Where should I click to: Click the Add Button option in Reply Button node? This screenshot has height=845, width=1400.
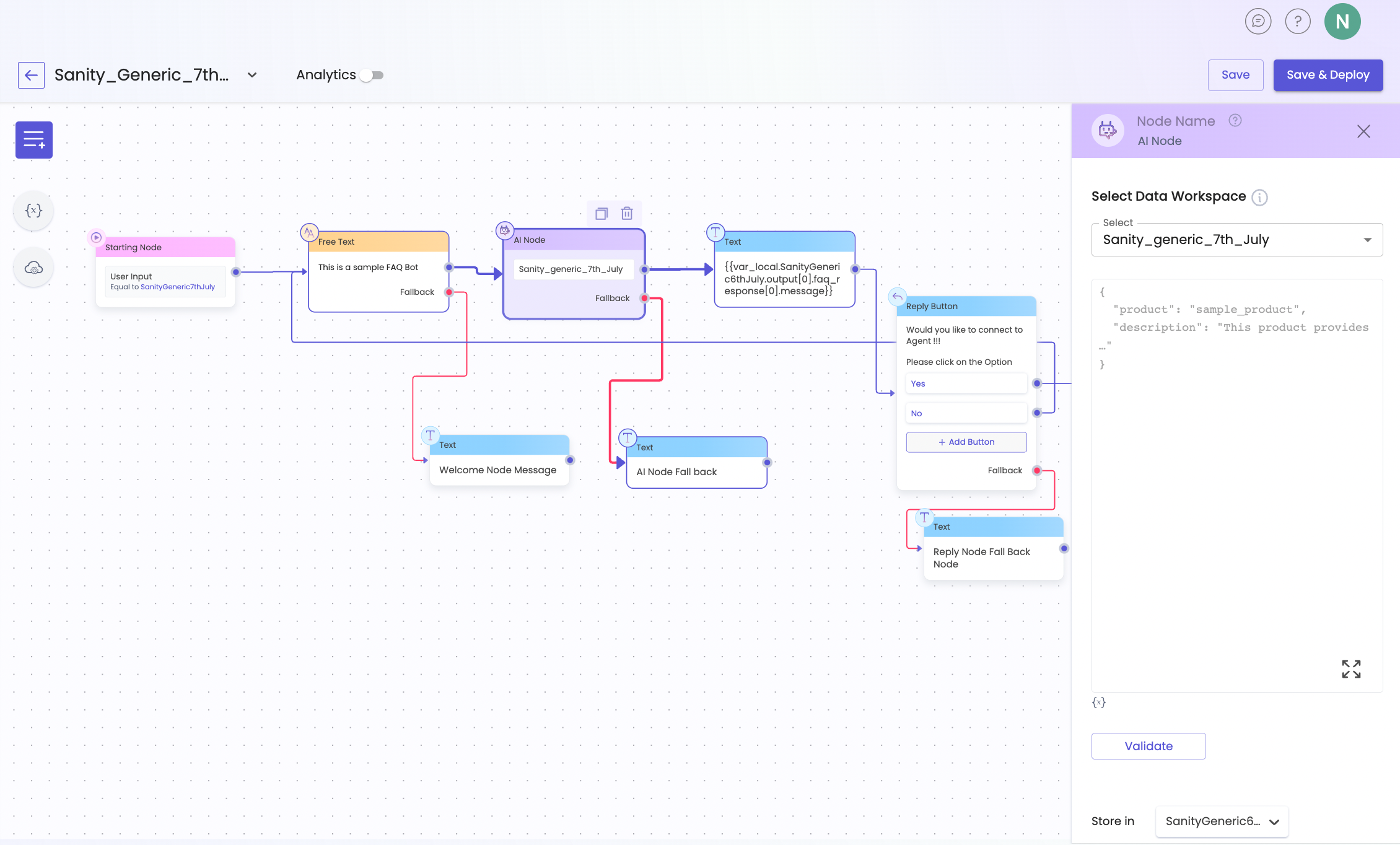[x=966, y=442]
